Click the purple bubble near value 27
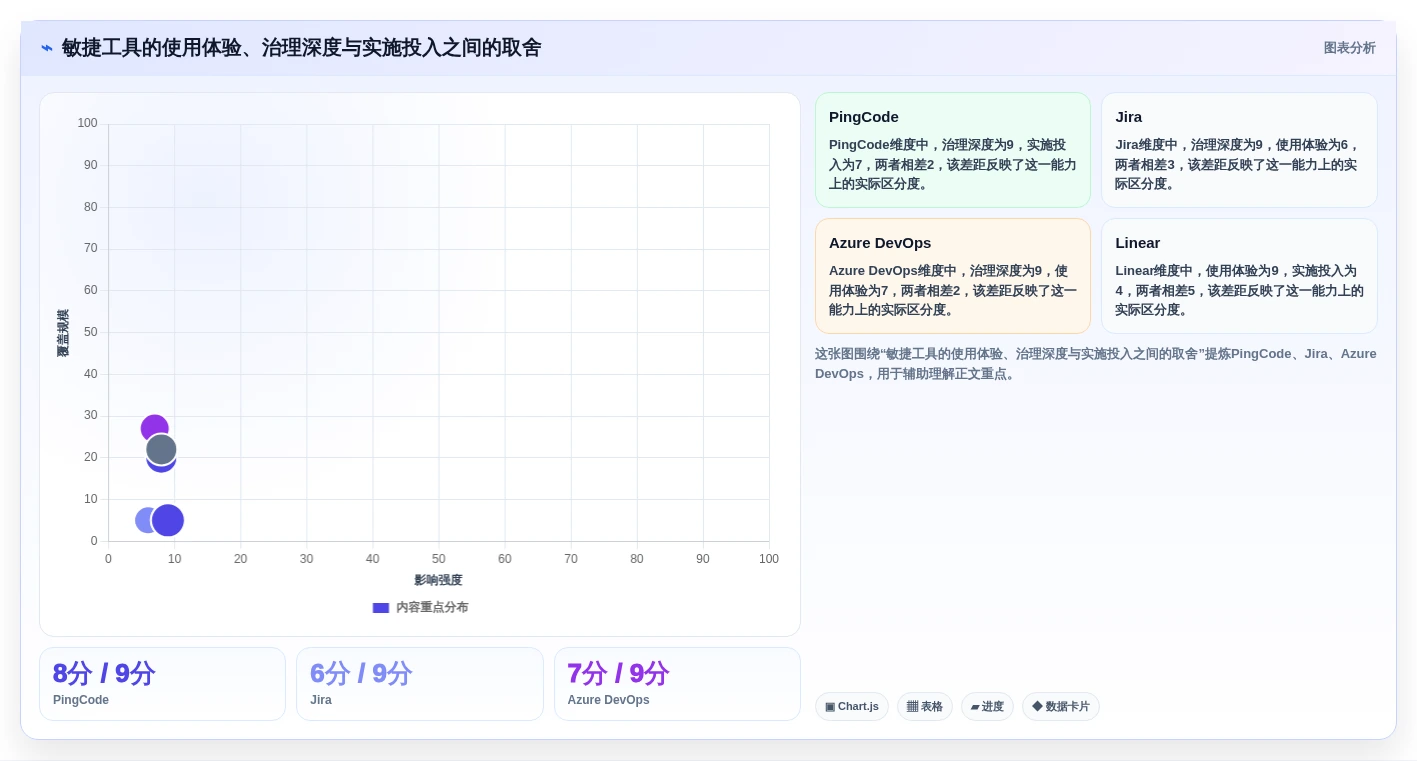The image size is (1417, 761). [153, 428]
